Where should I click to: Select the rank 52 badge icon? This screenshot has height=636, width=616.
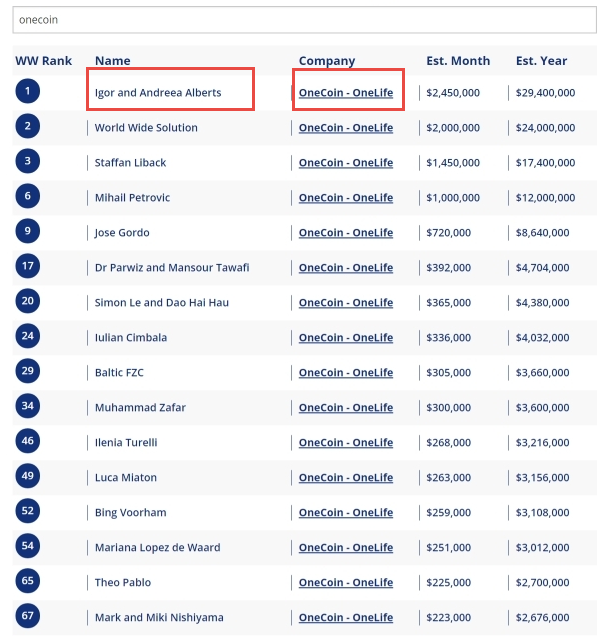pos(28,511)
